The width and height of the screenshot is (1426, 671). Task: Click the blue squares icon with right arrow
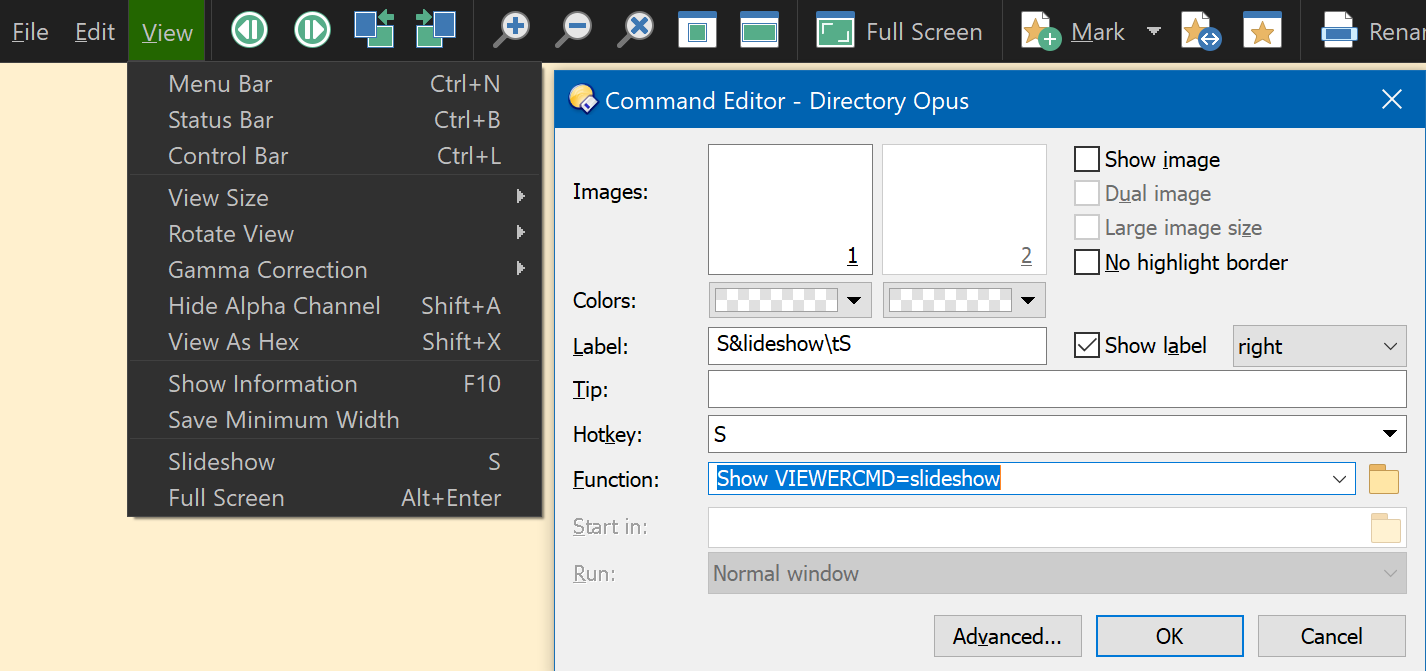click(x=436, y=30)
